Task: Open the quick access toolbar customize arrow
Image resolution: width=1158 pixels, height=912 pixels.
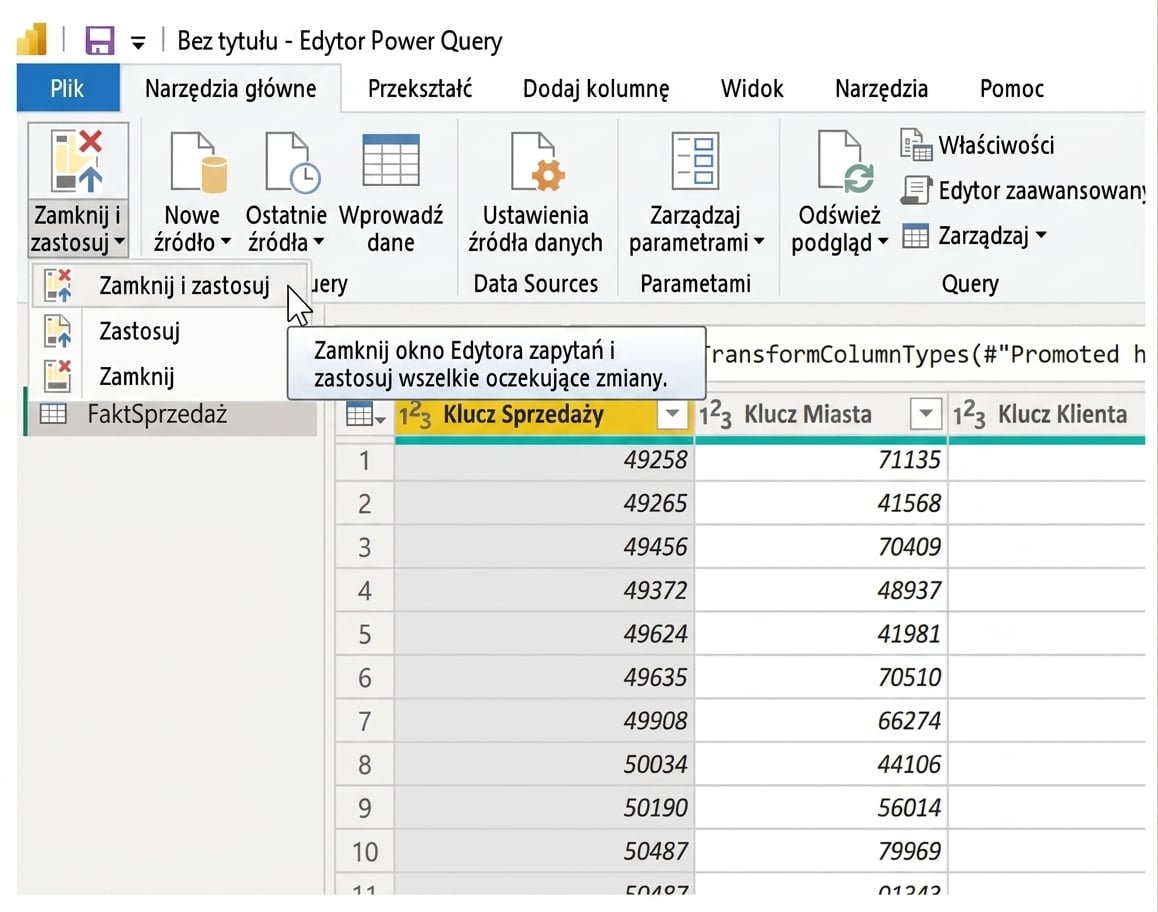Action: point(138,43)
